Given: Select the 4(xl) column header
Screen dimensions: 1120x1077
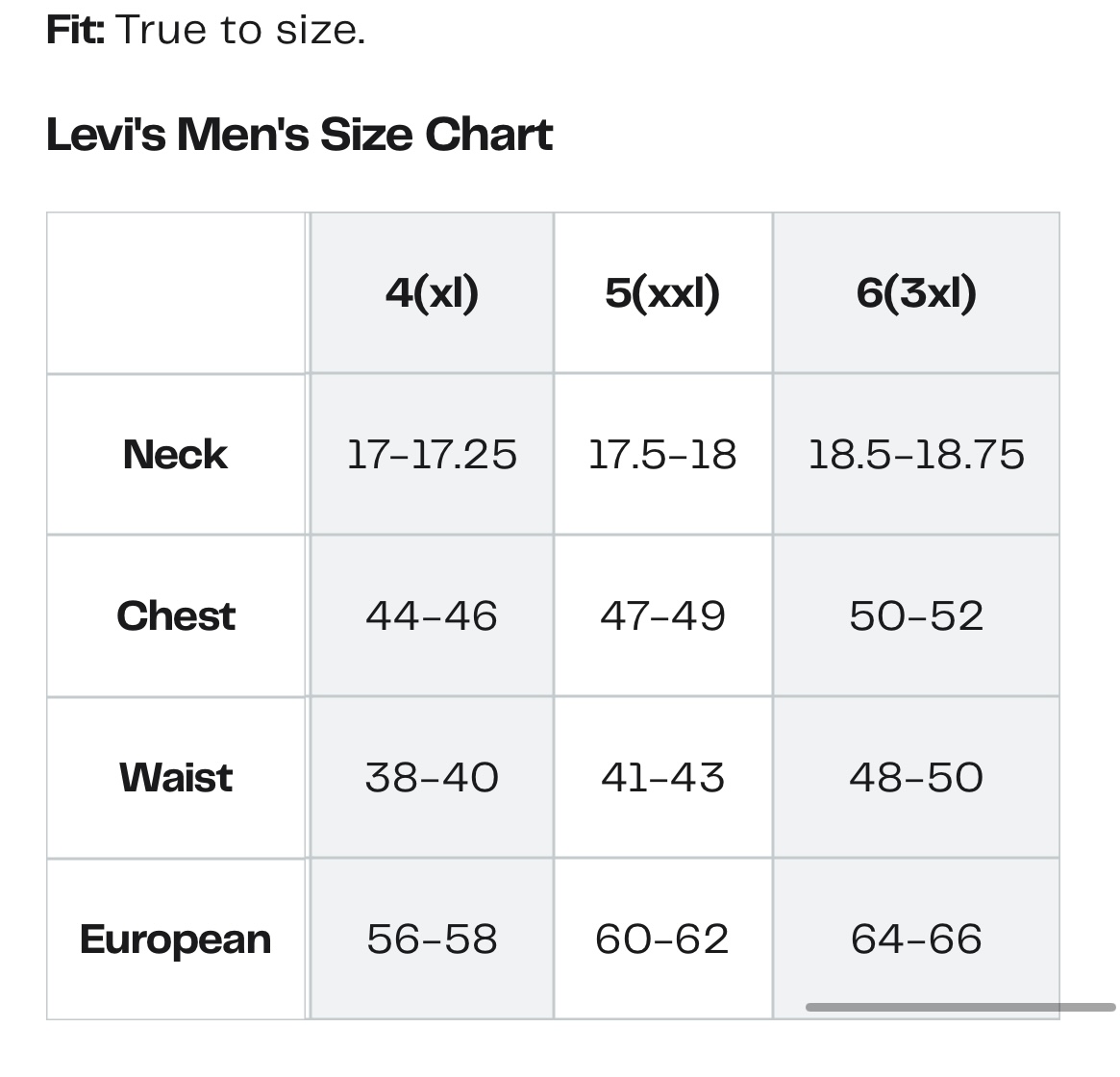Looking at the screenshot, I should tap(433, 293).
